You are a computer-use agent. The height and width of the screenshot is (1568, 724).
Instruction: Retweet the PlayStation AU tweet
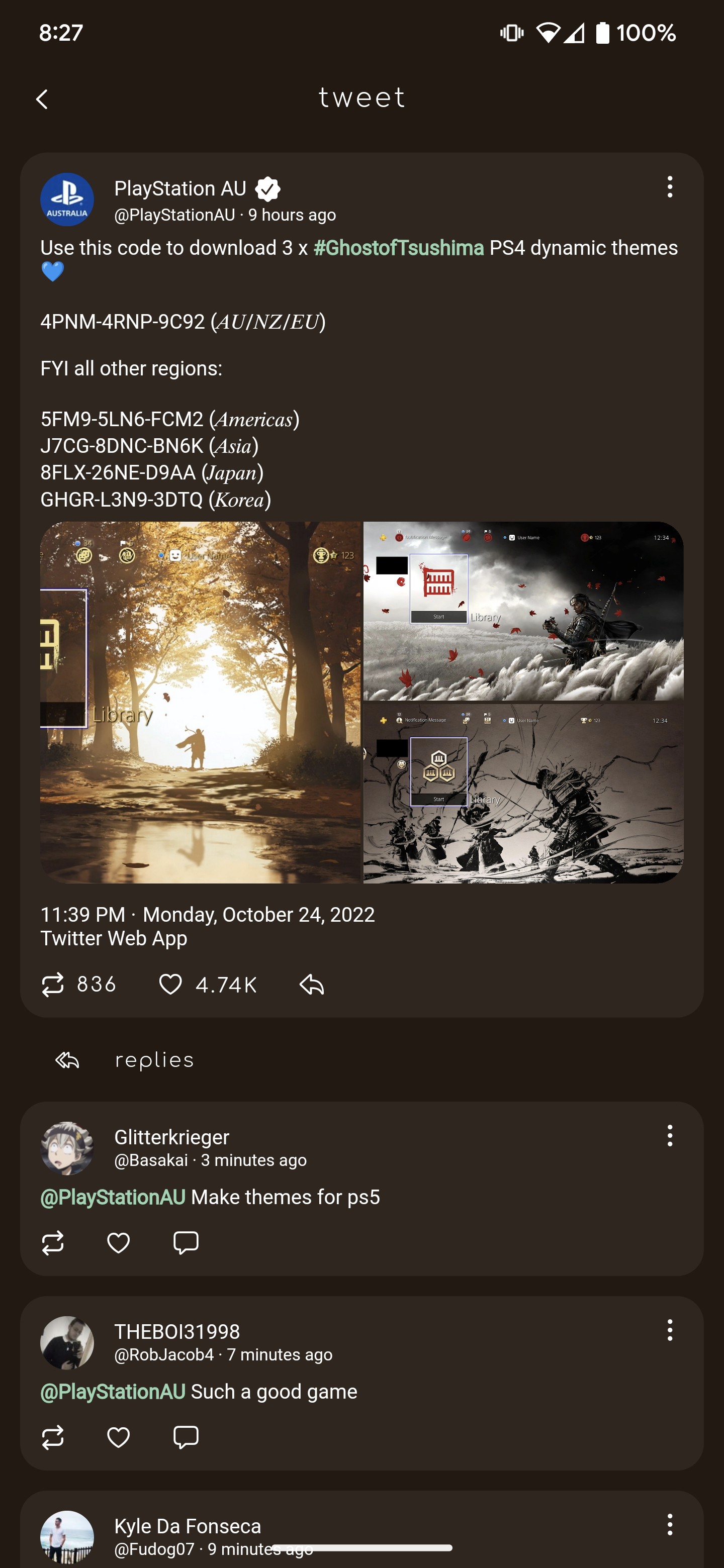[x=52, y=984]
